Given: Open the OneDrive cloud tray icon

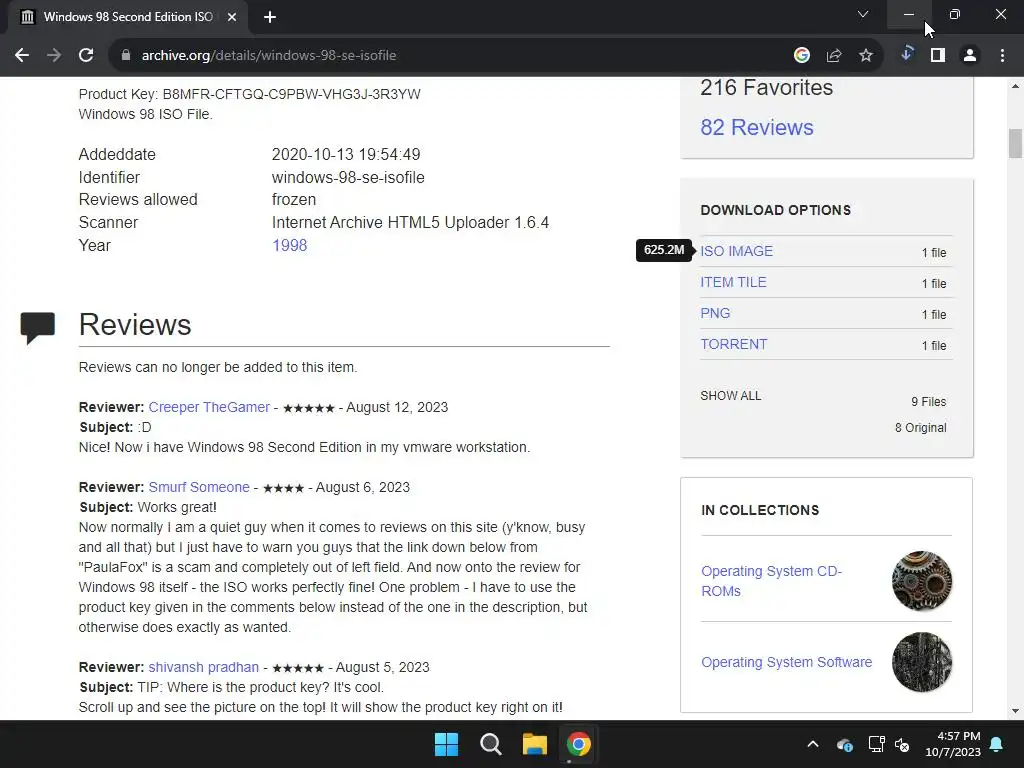Looking at the screenshot, I should point(844,744).
